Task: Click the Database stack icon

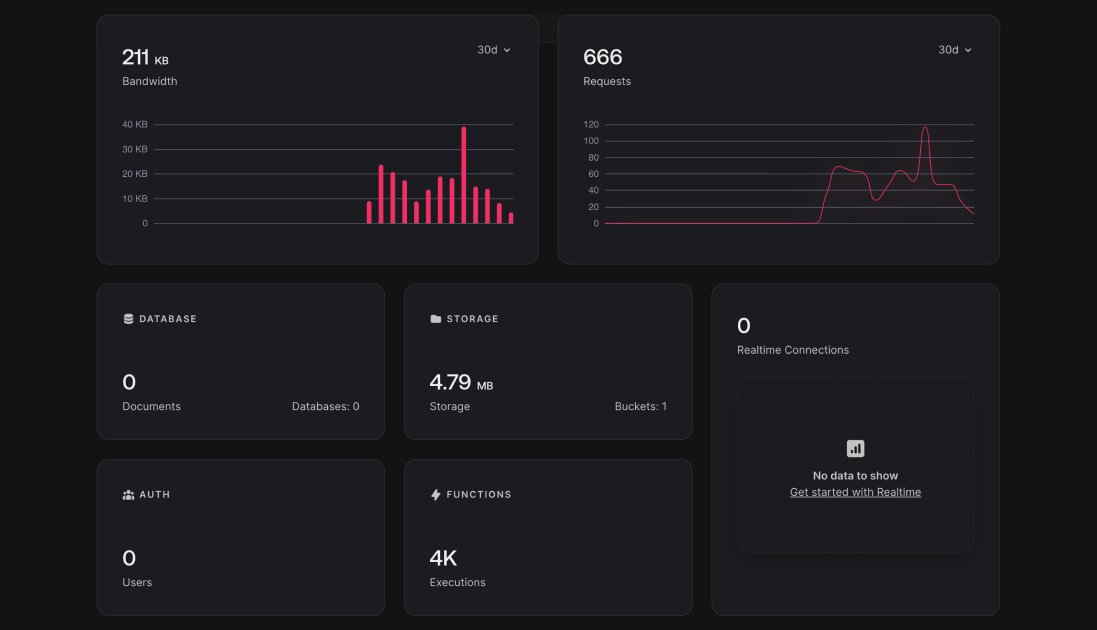Action: (x=128, y=319)
